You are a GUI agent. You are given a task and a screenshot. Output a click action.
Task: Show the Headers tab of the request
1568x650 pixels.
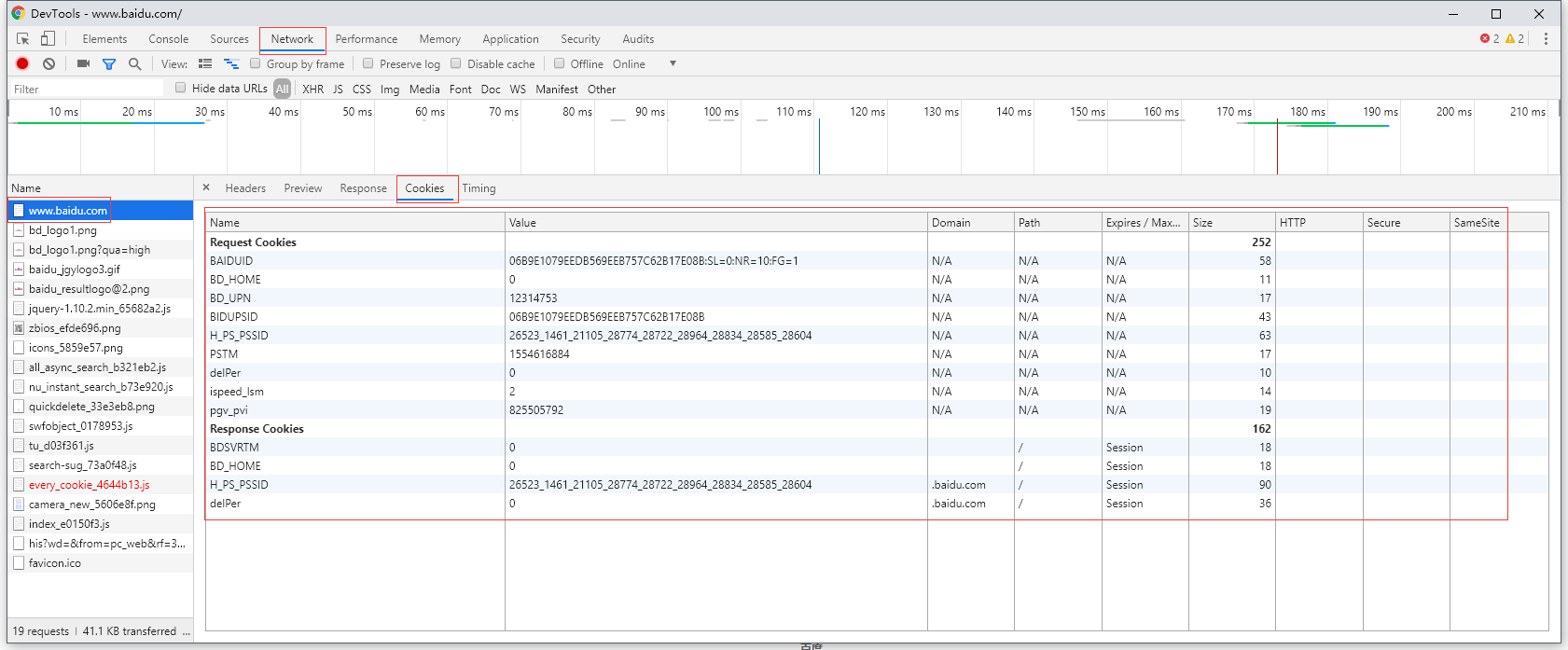coord(245,188)
